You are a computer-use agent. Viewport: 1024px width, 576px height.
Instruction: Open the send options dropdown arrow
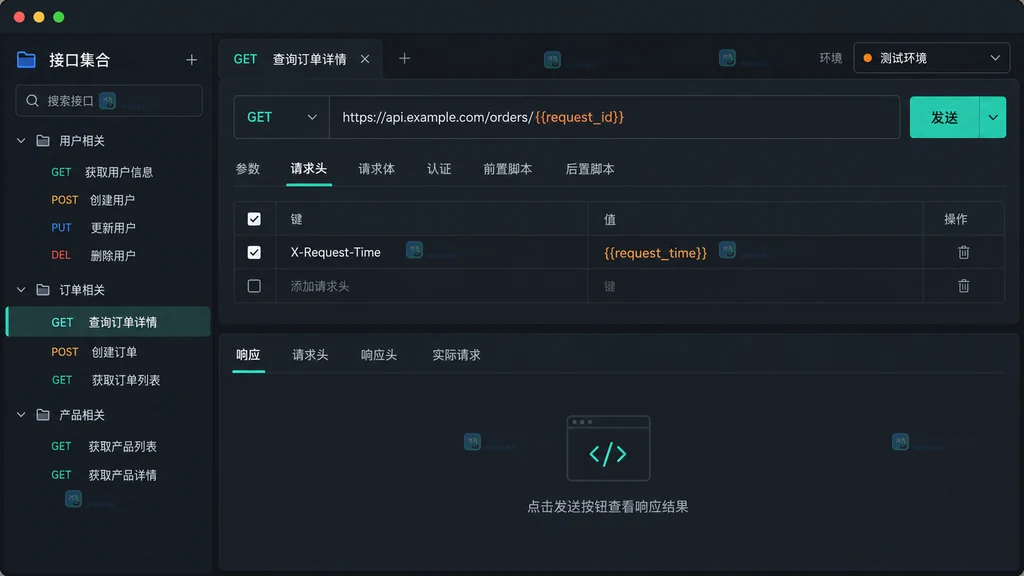tap(993, 118)
